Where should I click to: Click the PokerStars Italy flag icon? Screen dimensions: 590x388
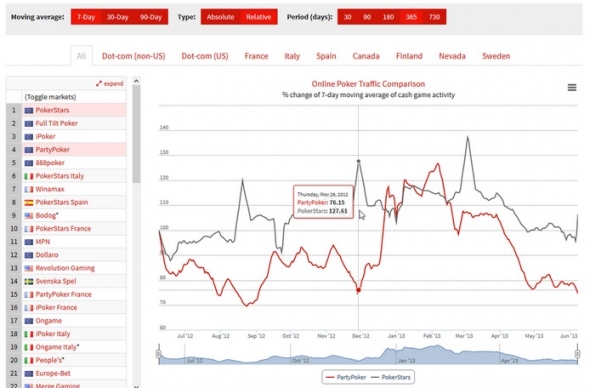(29, 176)
